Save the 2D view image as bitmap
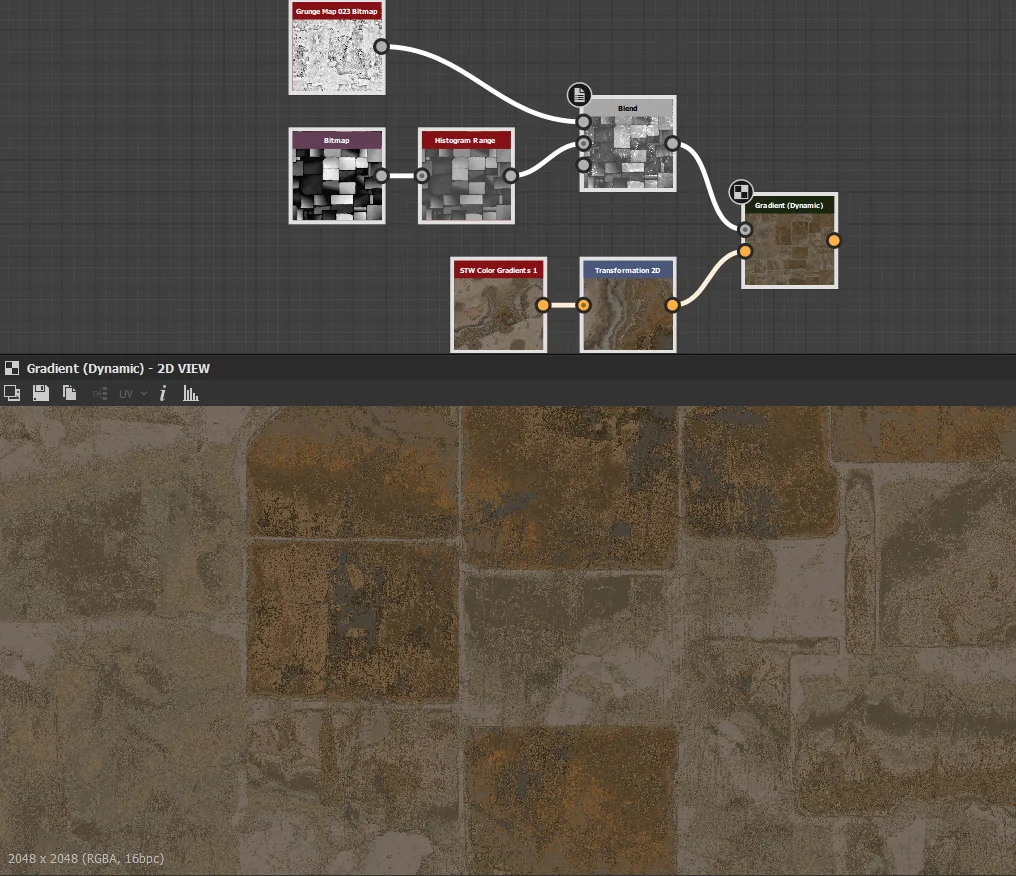 (x=41, y=393)
